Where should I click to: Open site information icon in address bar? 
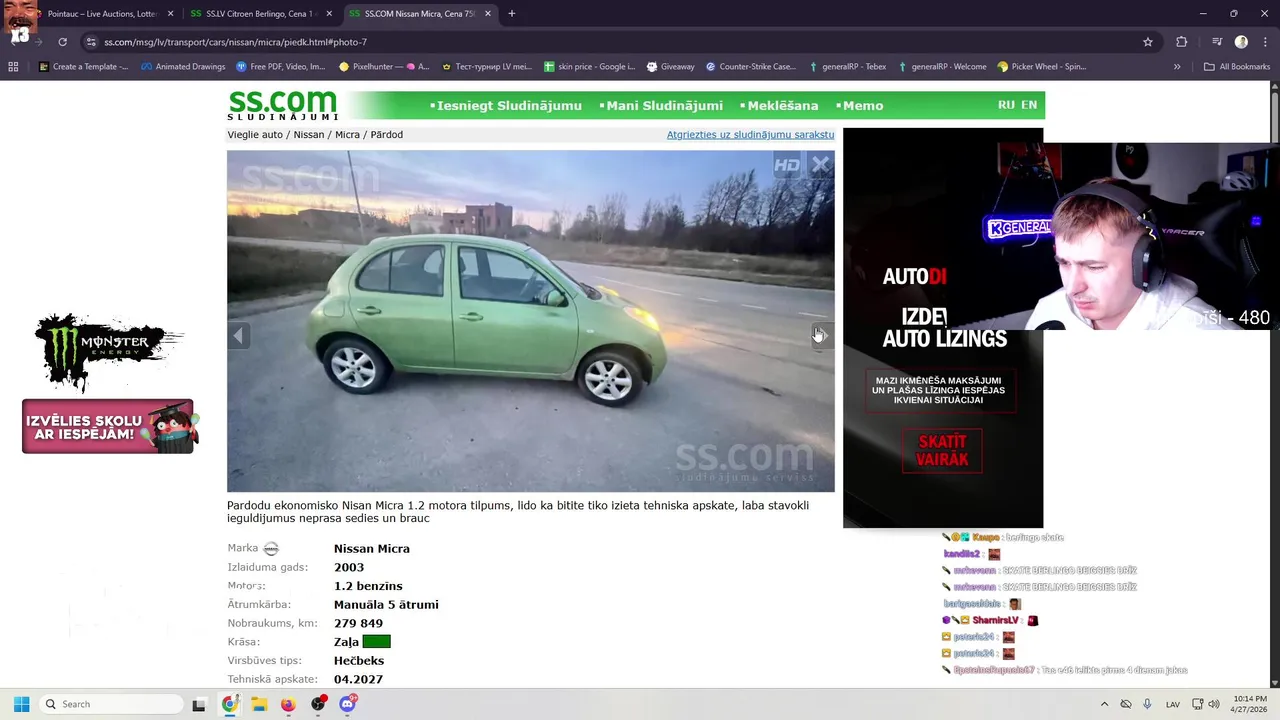pyautogui.click(x=91, y=42)
